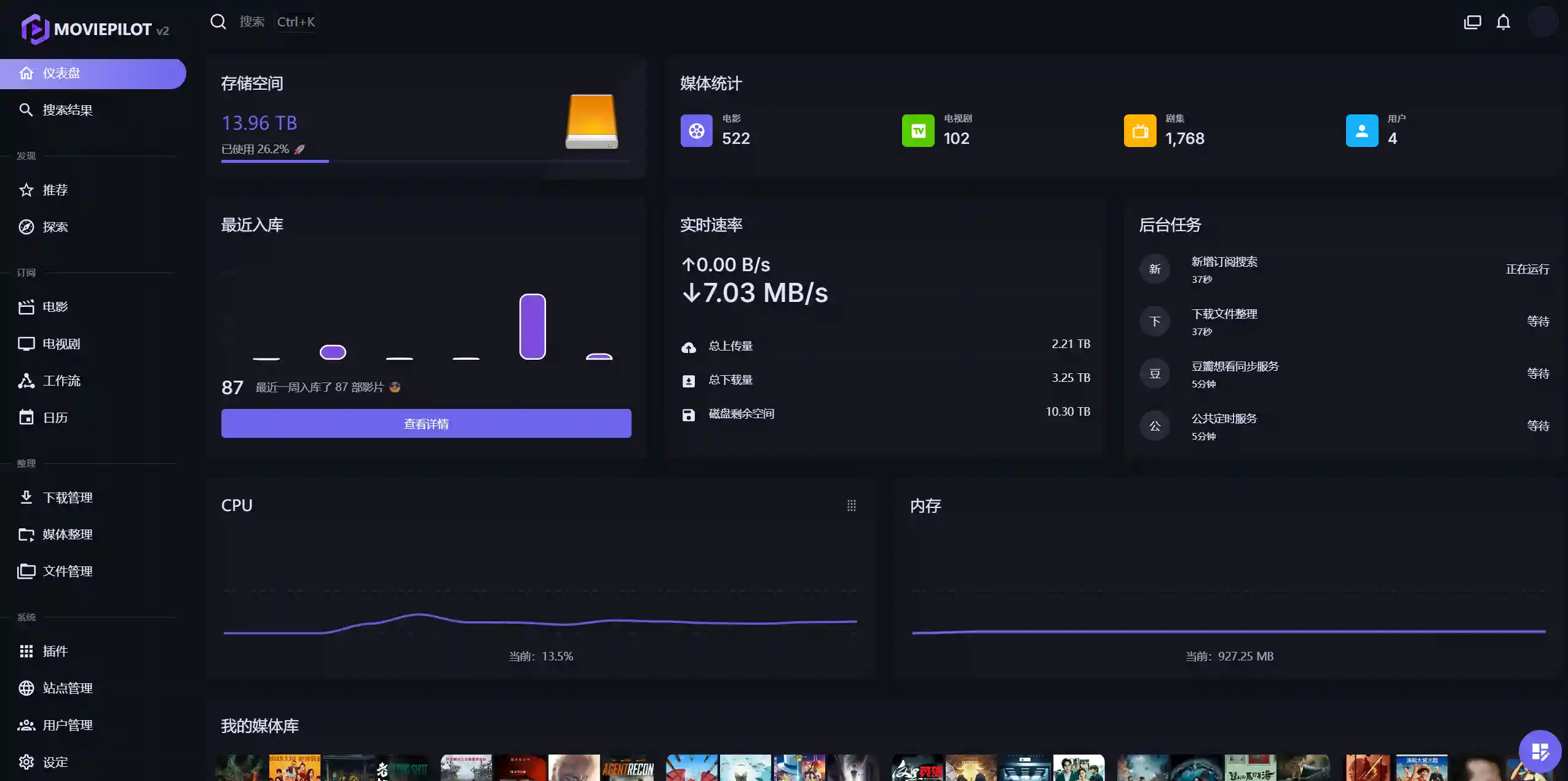Viewport: 1568px width, 781px height.
Task: Click the CPU card drag handle icon
Action: (851, 505)
